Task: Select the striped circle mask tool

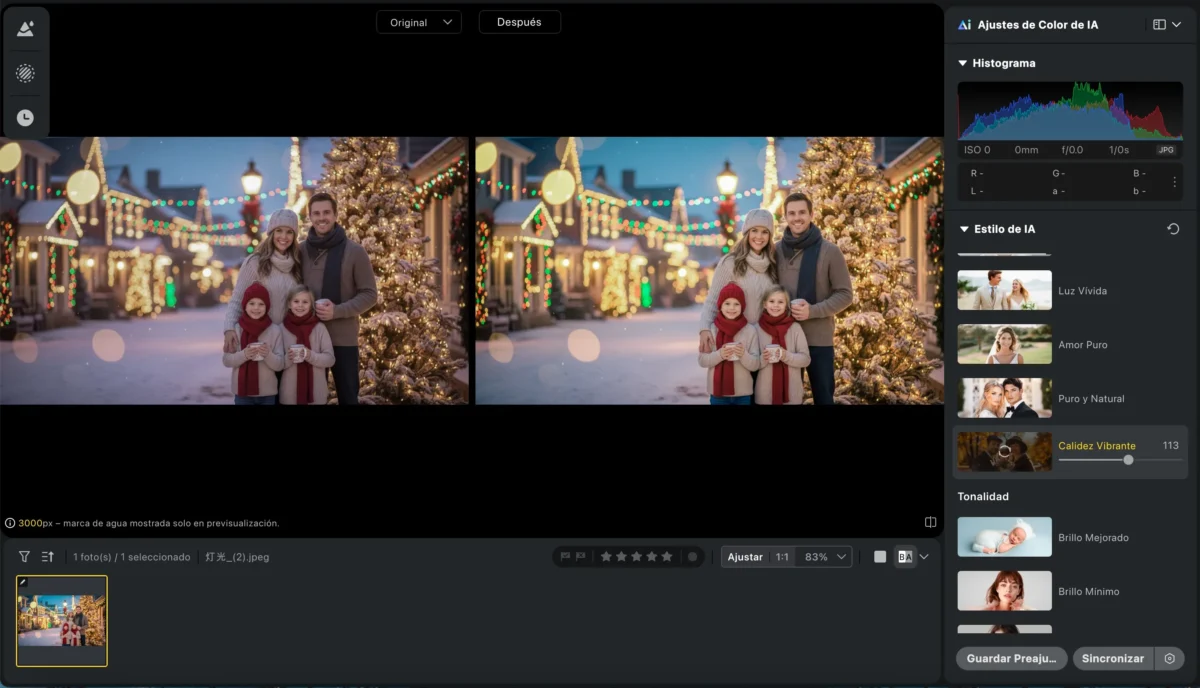Action: click(25, 73)
